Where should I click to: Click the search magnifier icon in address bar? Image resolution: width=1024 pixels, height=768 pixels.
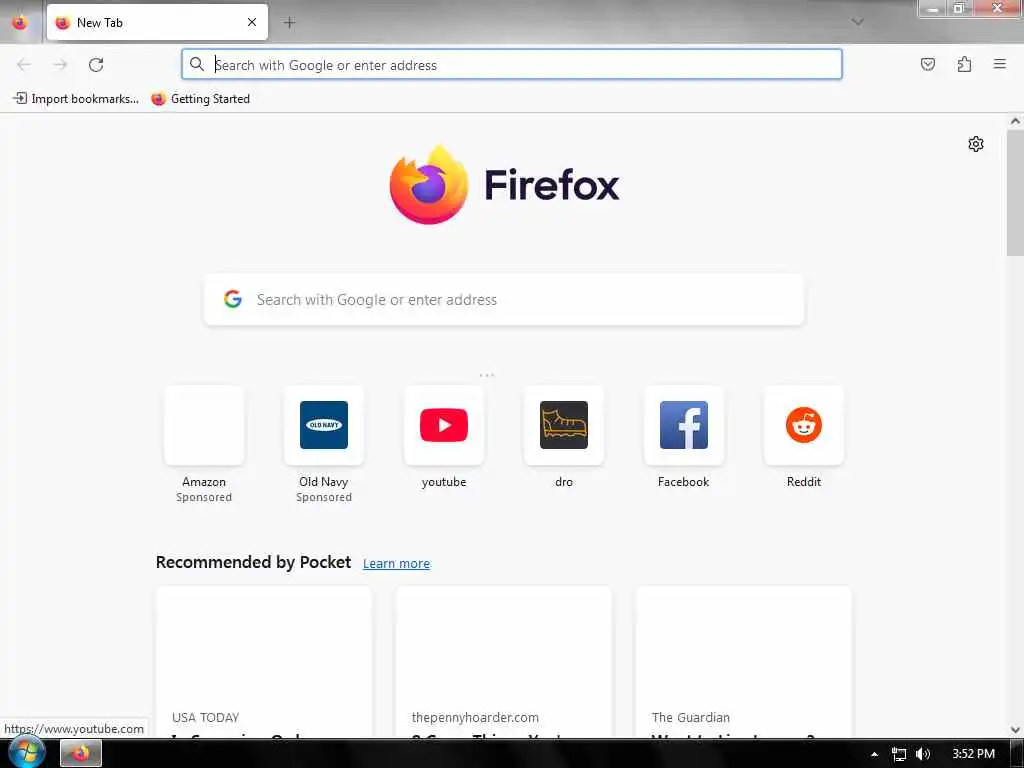click(197, 64)
